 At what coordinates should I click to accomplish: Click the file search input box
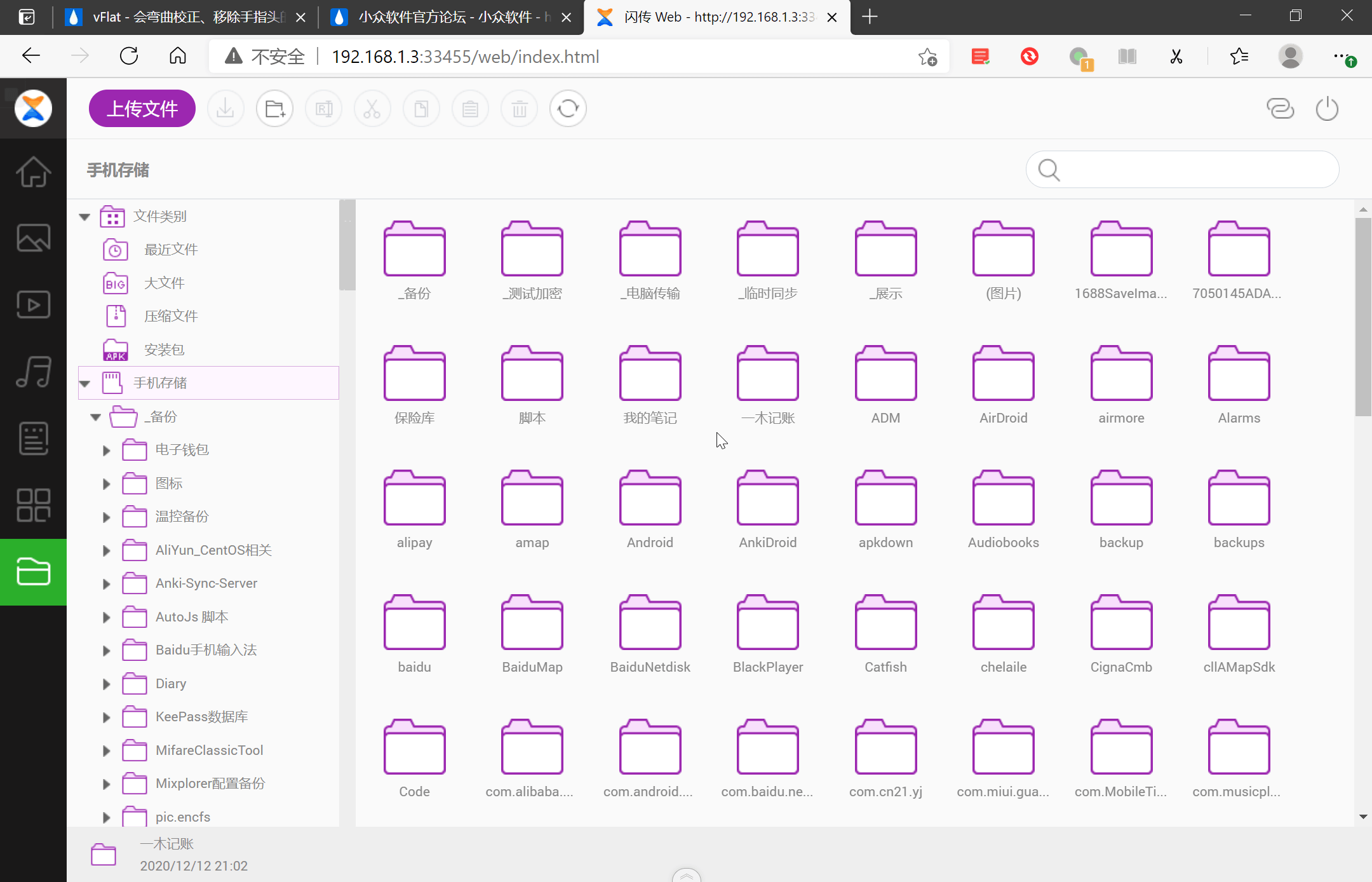click(x=1194, y=170)
